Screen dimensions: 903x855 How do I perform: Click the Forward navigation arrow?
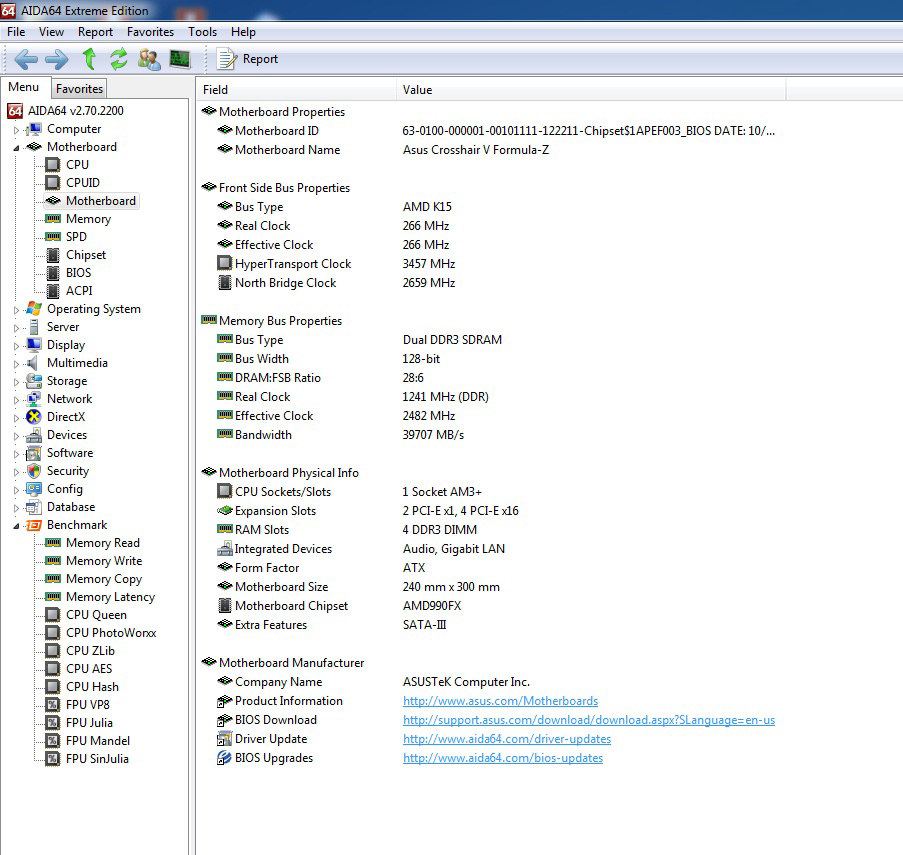point(56,59)
